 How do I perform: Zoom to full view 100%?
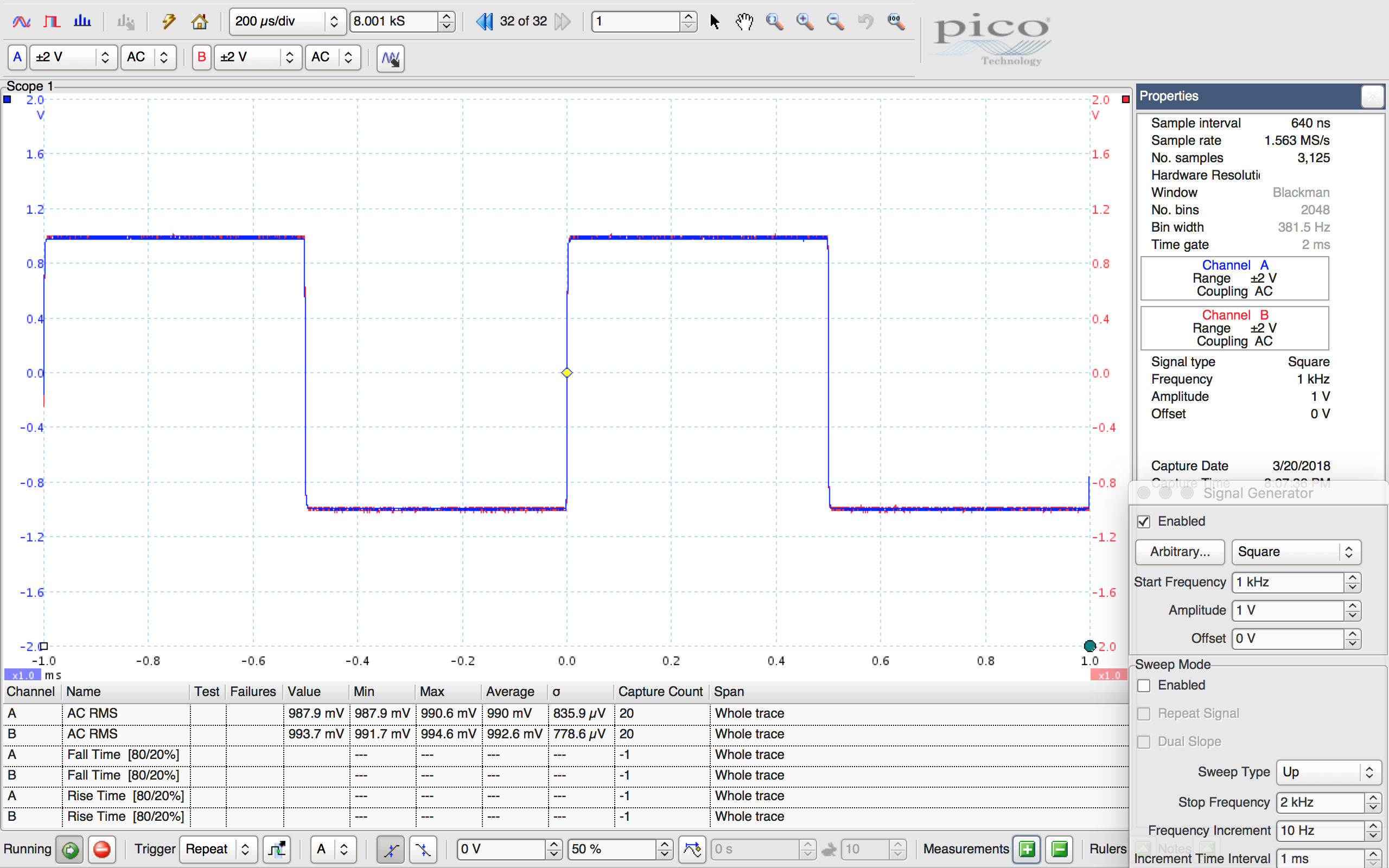(896, 22)
